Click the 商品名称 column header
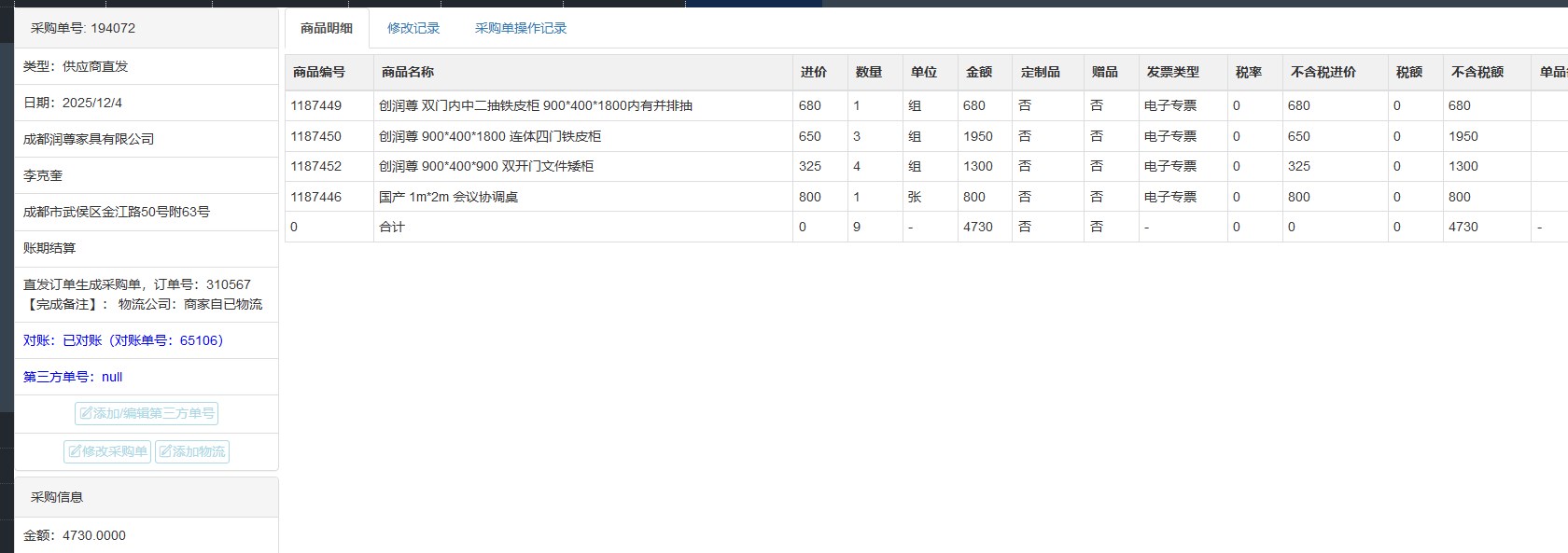 point(408,72)
